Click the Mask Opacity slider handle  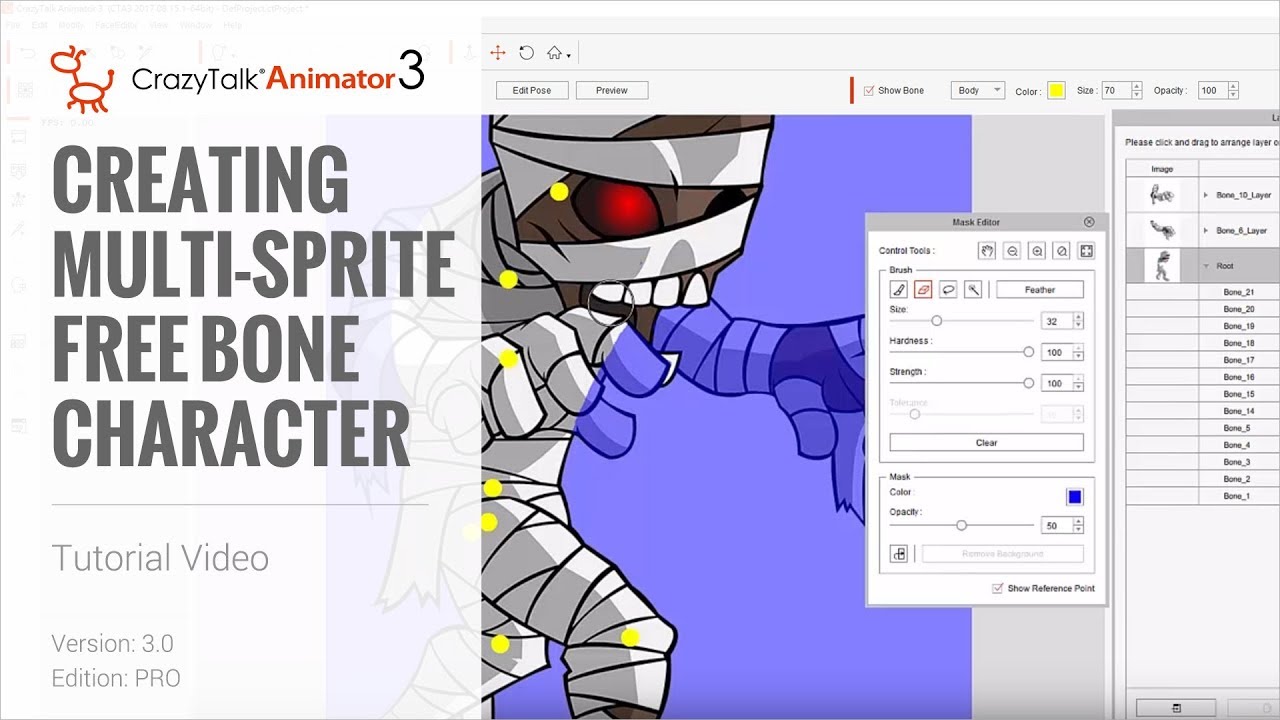point(961,525)
